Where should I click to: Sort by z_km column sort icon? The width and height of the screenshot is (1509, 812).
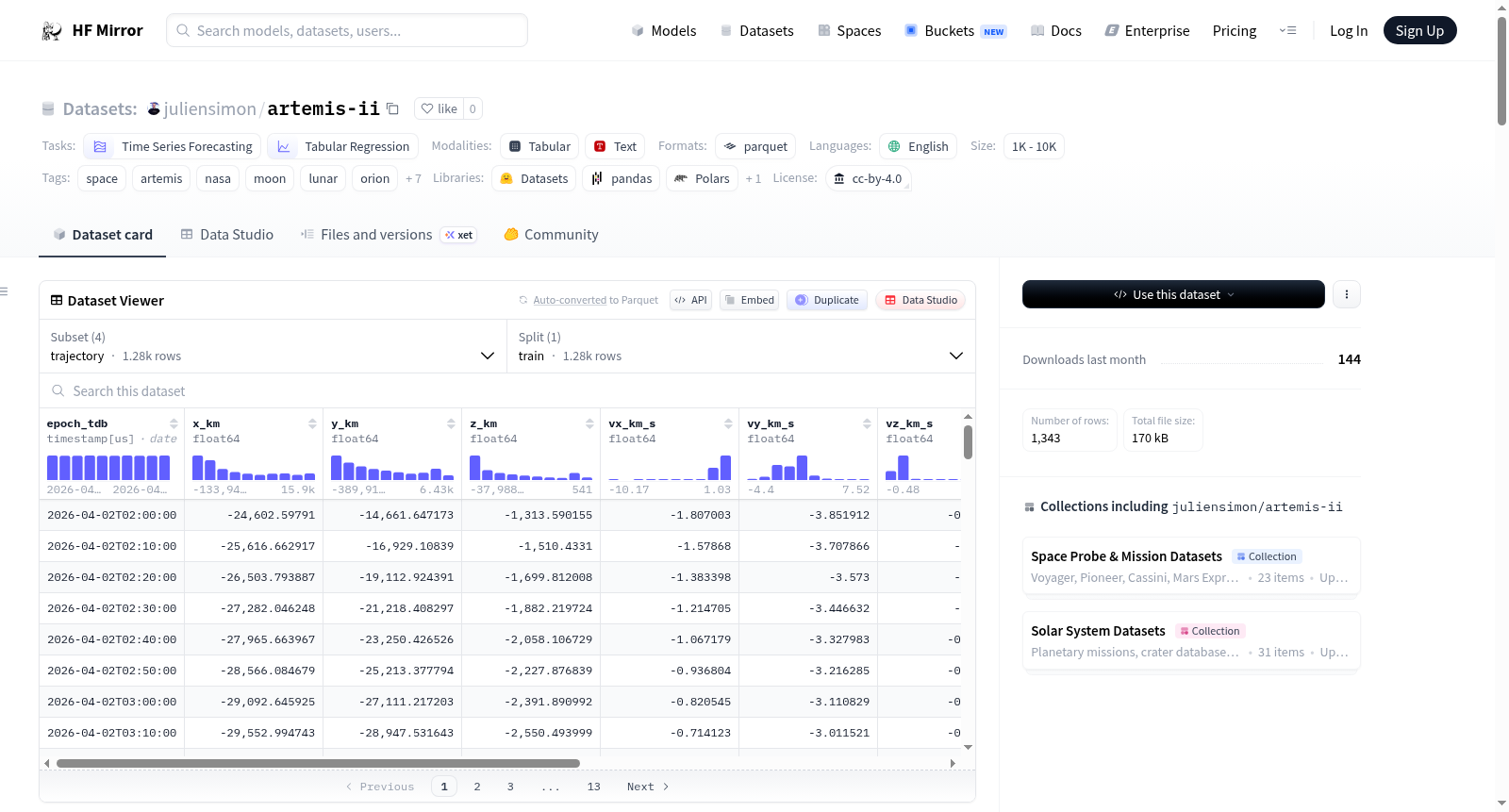tap(589, 423)
